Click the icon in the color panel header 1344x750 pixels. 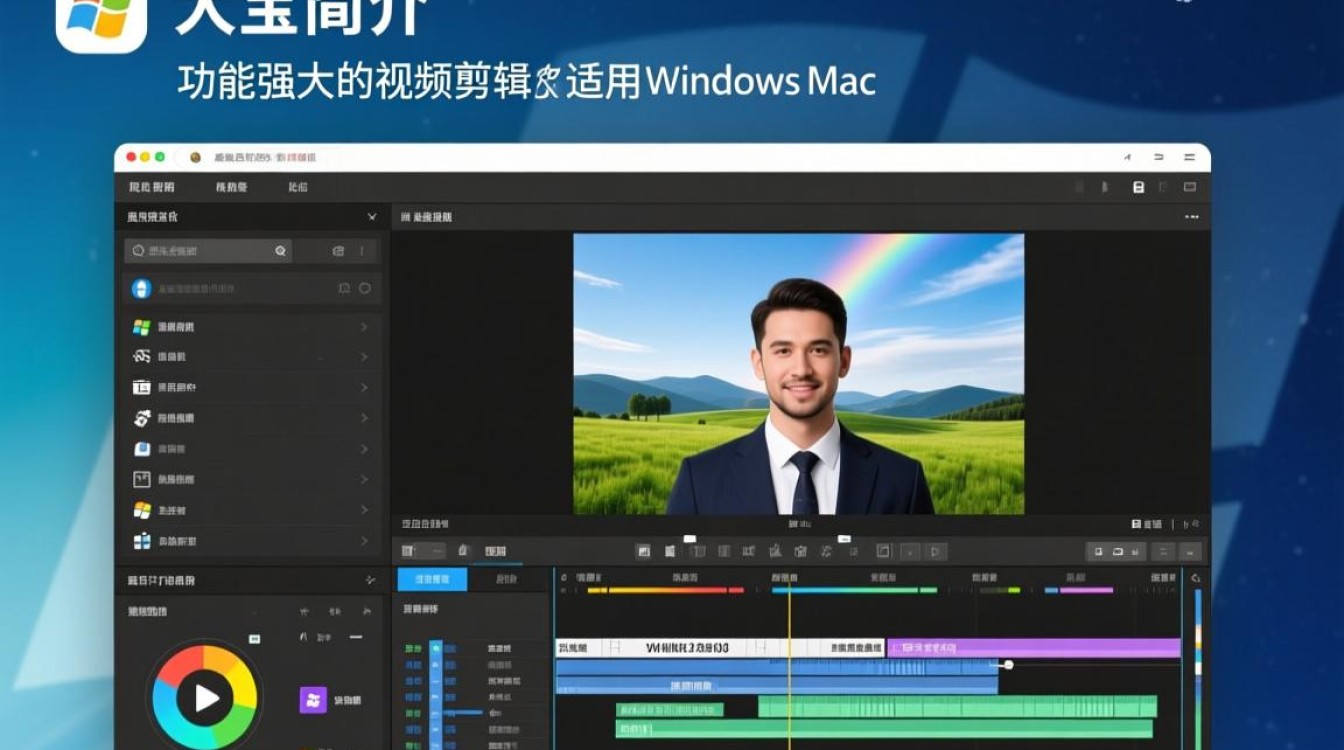(371, 580)
